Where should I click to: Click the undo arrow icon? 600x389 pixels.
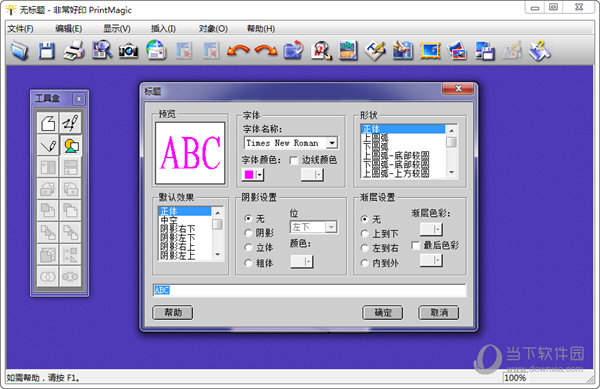(238, 50)
